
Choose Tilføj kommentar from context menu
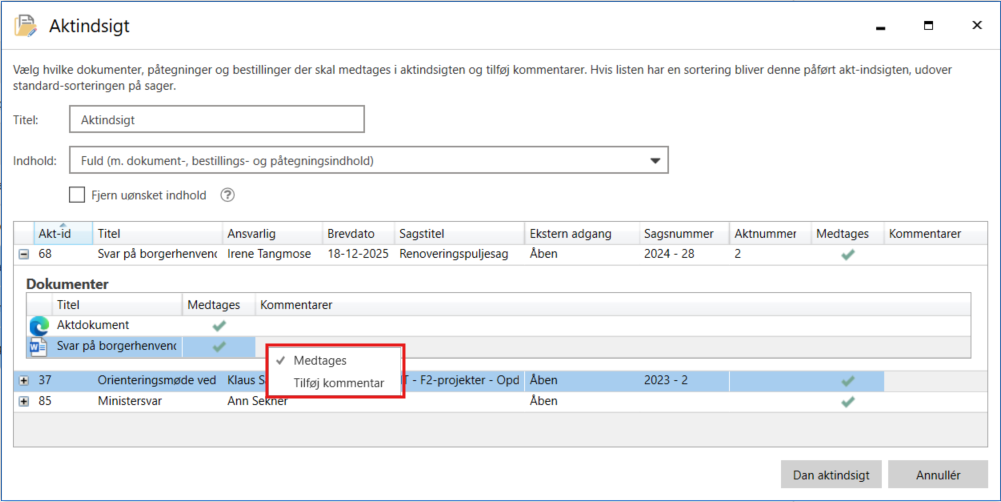338,383
